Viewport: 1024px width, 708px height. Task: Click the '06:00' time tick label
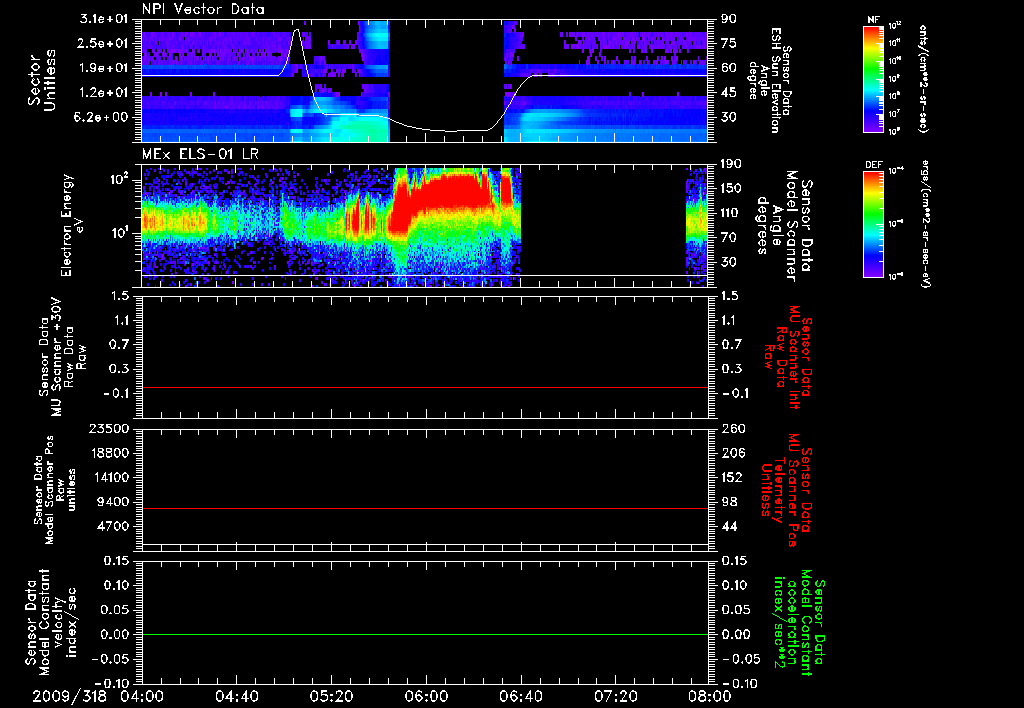click(426, 696)
